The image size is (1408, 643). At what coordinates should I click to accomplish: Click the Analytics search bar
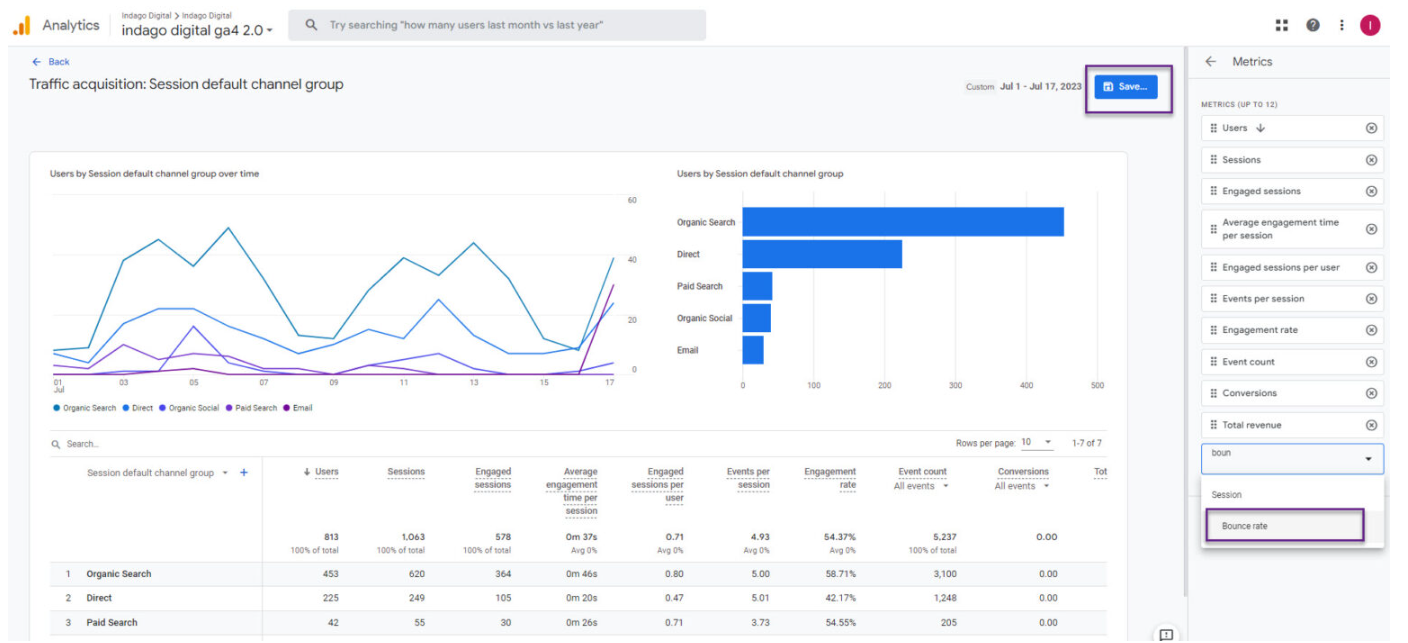pyautogui.click(x=497, y=25)
